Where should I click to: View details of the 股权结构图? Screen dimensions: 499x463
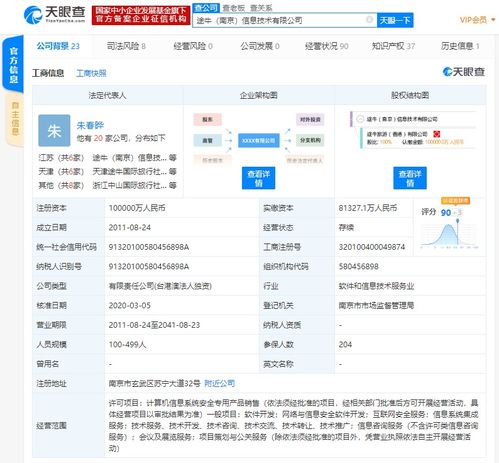pyautogui.click(x=410, y=178)
